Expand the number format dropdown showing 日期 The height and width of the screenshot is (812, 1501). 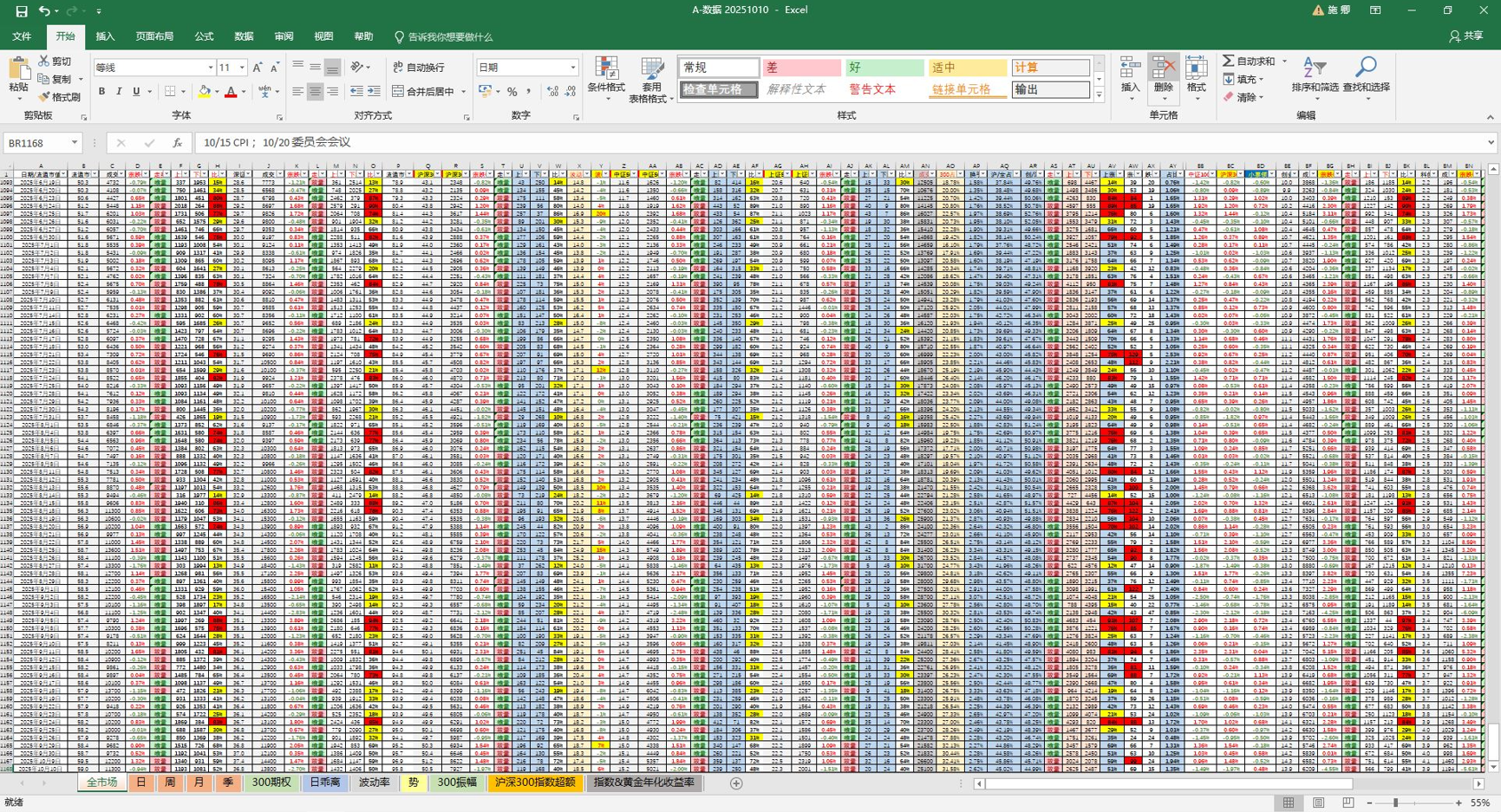tap(572, 68)
